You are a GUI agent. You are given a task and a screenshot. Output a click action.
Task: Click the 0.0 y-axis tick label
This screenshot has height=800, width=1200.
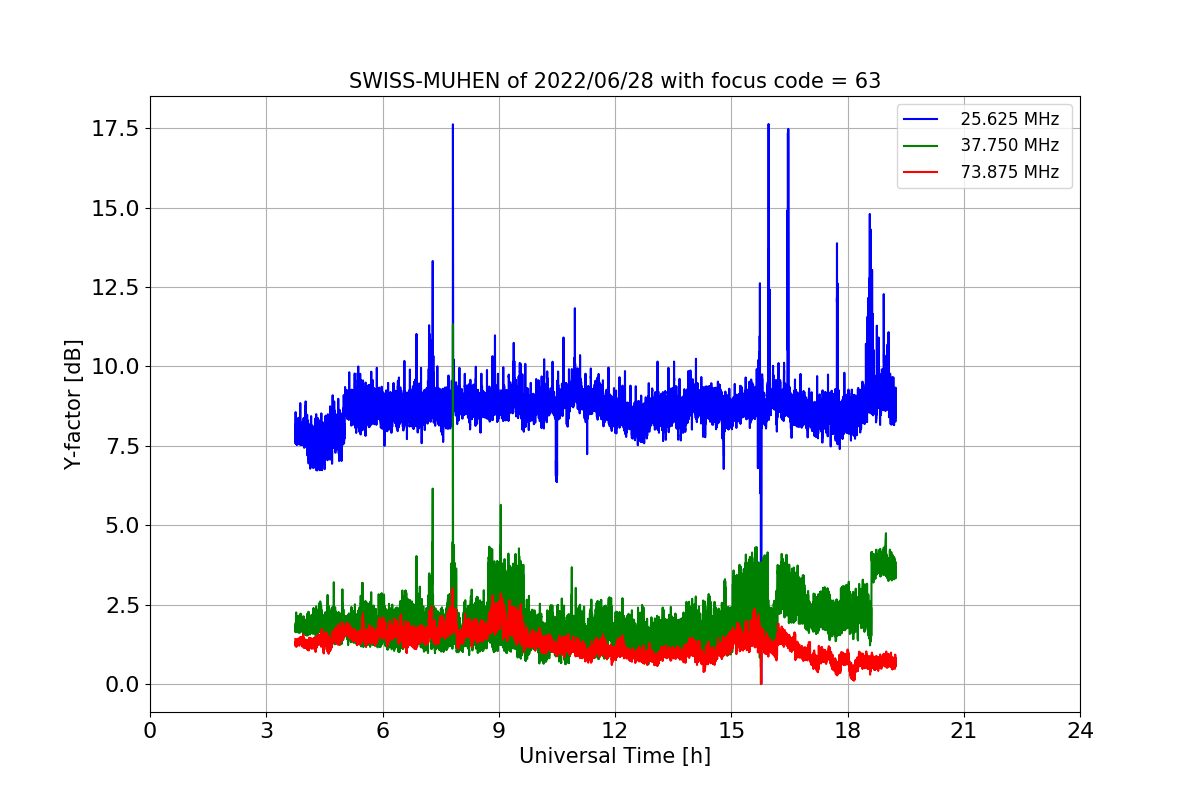click(122, 684)
